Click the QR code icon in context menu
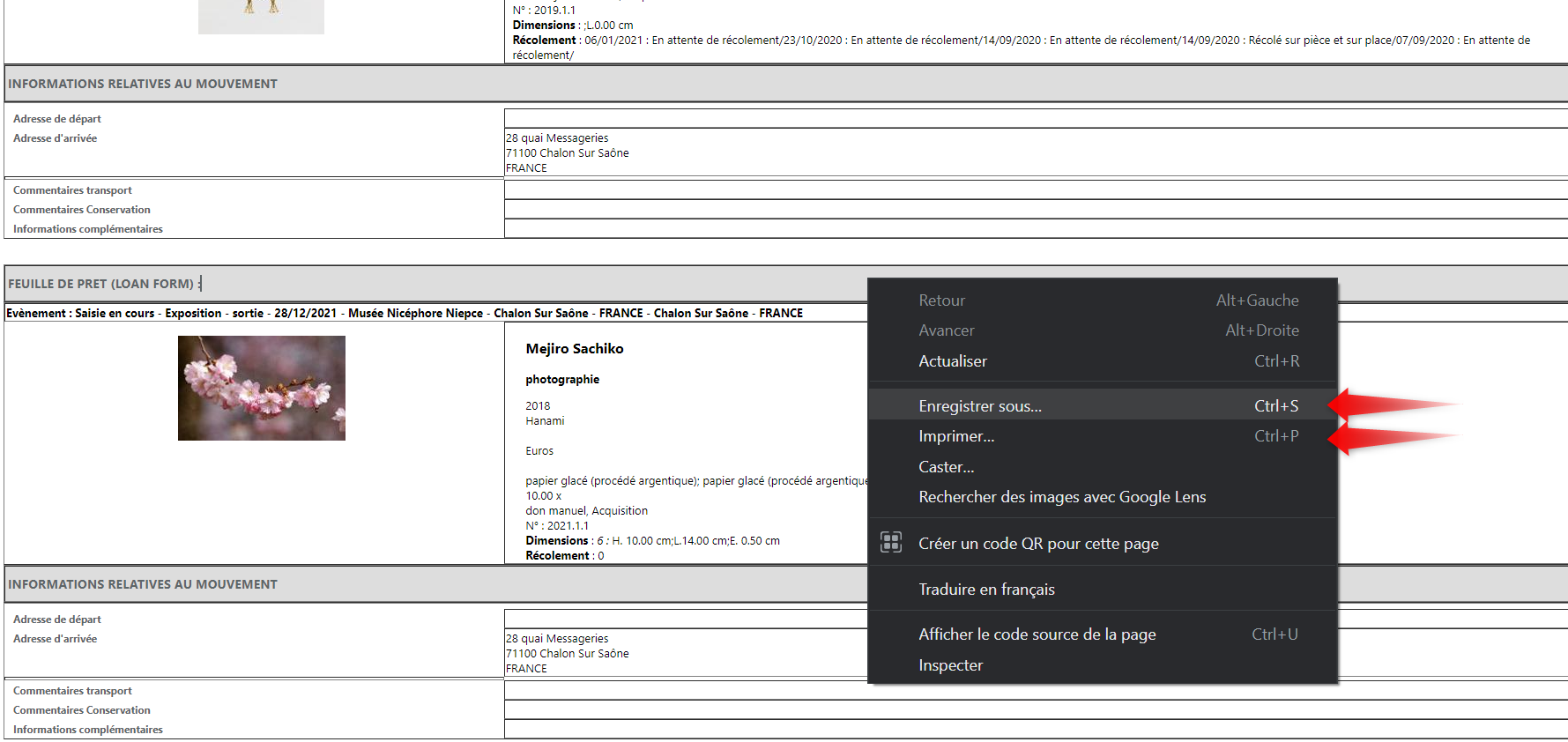 (891, 543)
